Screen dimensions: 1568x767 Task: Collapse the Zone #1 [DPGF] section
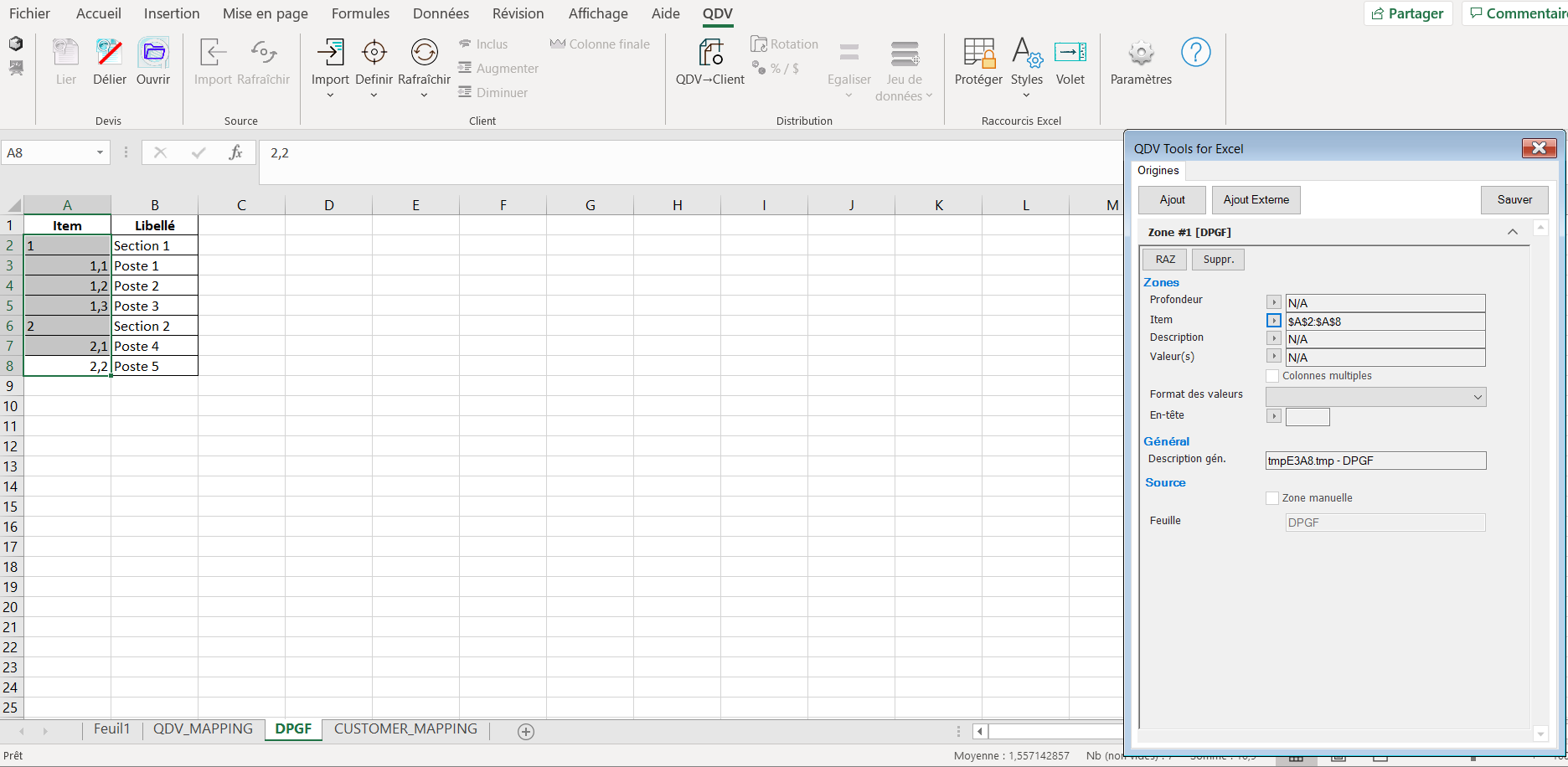pos(1513,232)
